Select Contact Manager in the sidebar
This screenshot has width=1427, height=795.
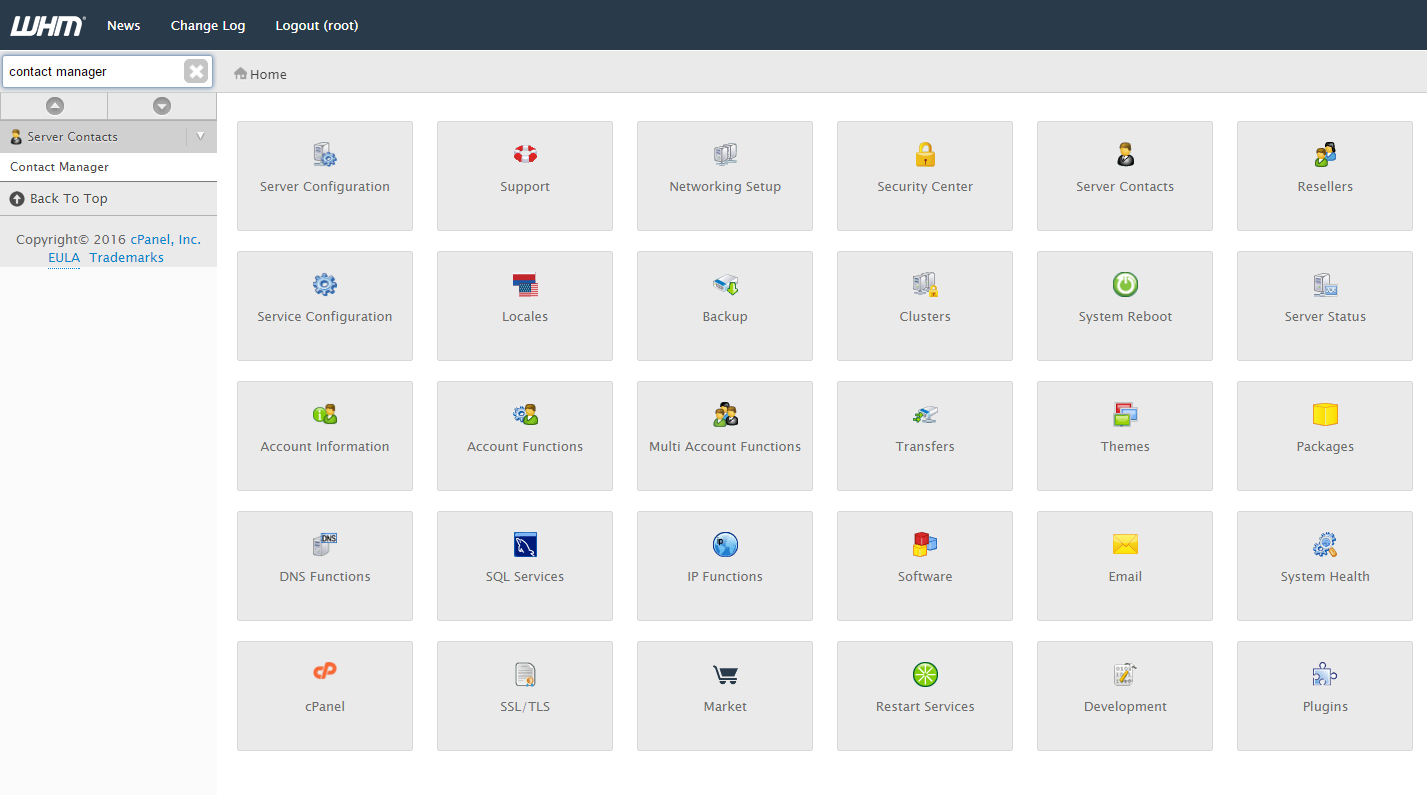tap(59, 167)
